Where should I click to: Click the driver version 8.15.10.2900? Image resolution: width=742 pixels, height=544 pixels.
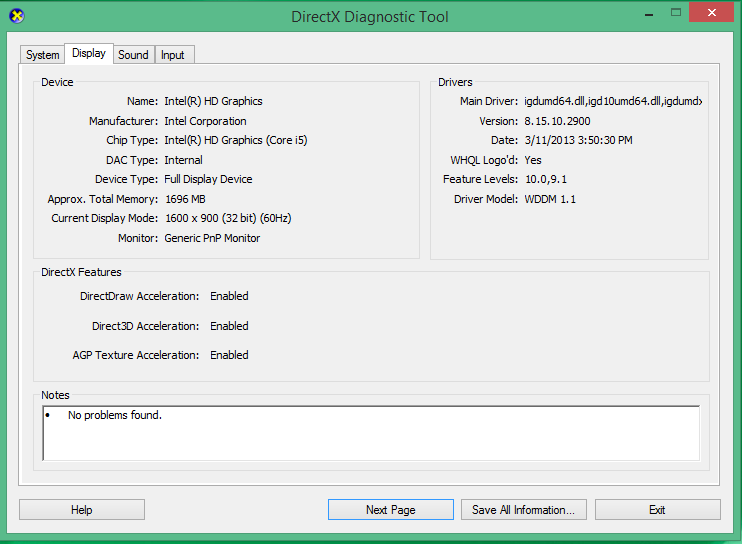[x=557, y=121]
